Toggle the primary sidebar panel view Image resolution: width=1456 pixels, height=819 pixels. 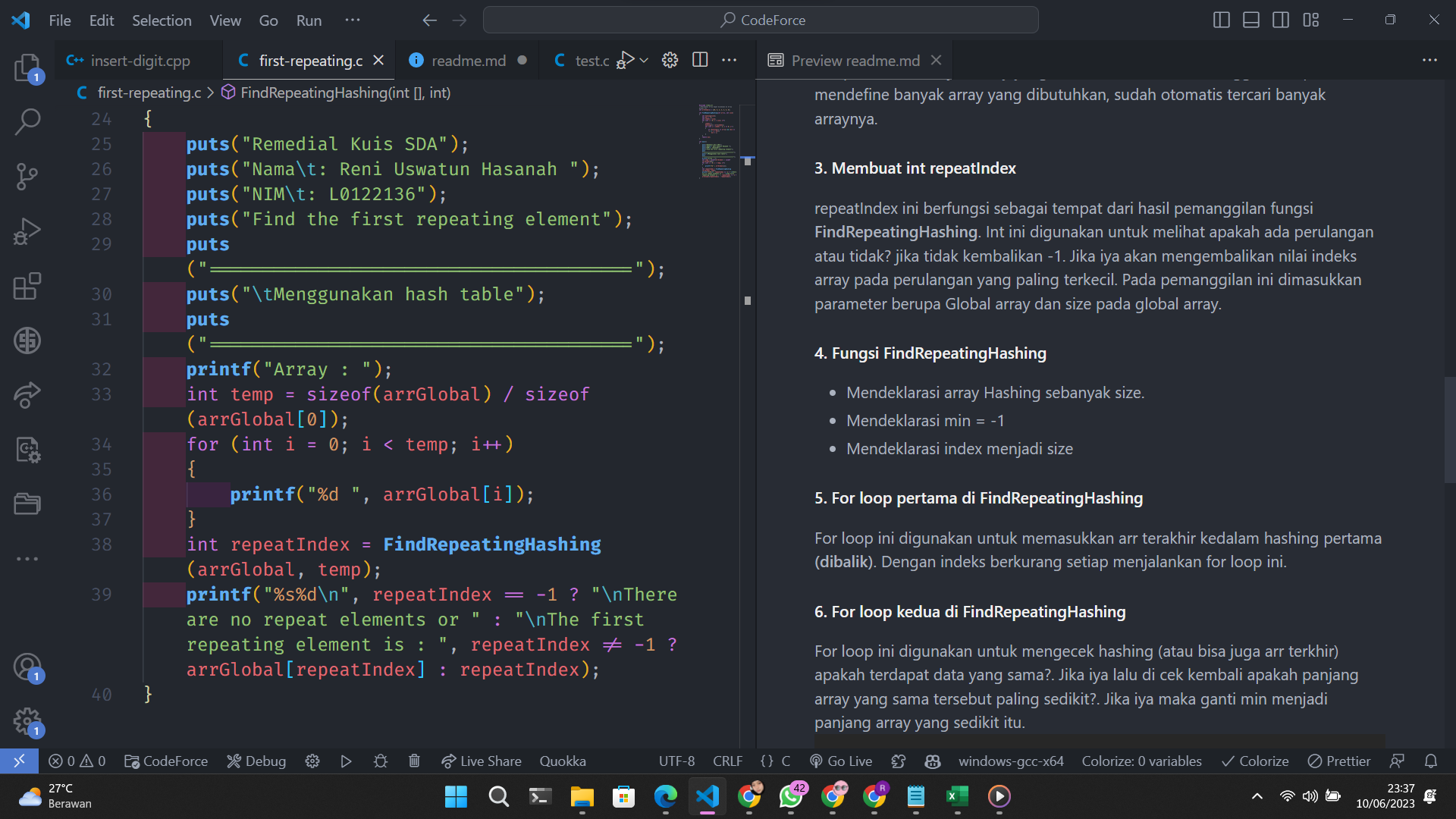pyautogui.click(x=1221, y=20)
